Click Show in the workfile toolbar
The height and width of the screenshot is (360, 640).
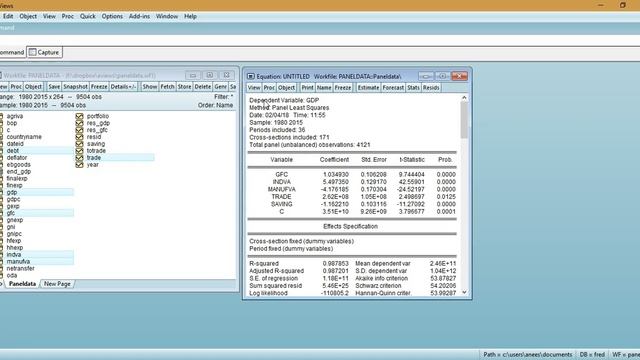click(x=150, y=87)
